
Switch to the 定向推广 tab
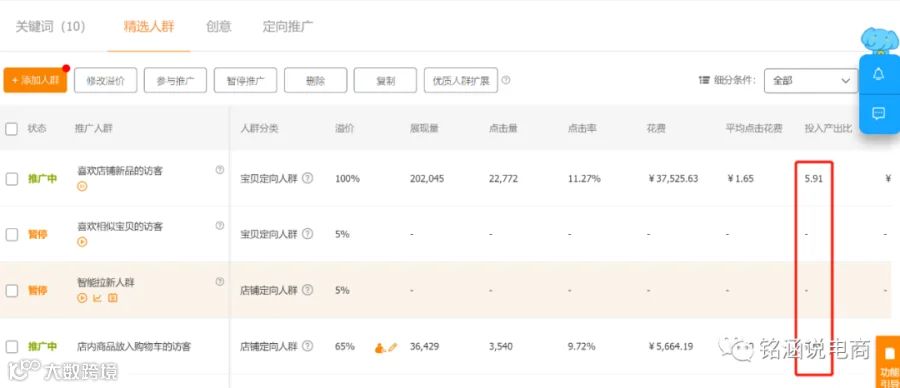click(x=288, y=26)
